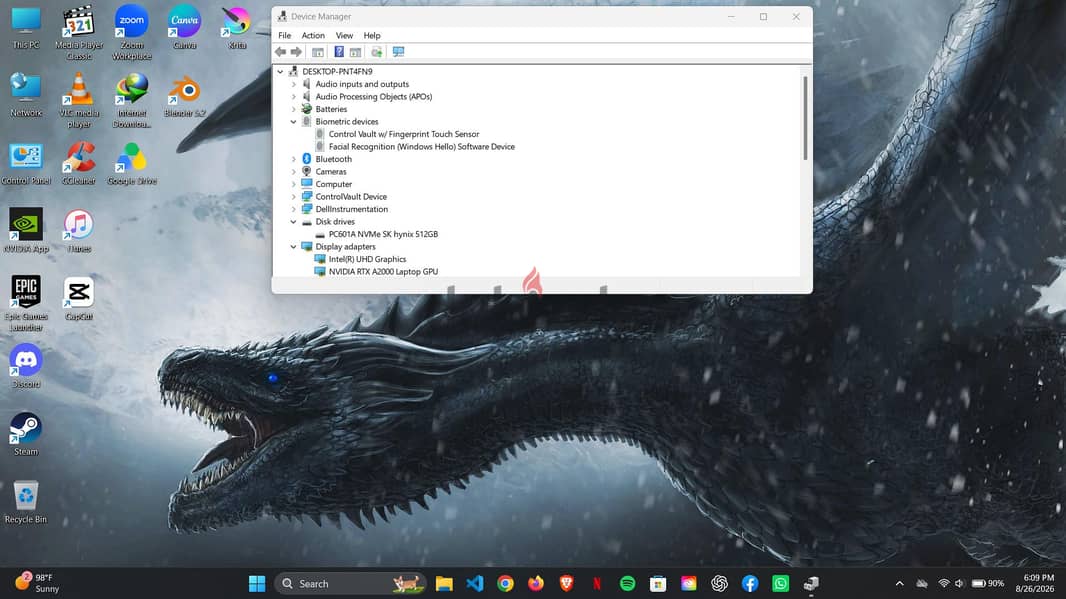Launch the NVIDIA App desktop shortcut
The image size is (1066, 599).
point(26,230)
